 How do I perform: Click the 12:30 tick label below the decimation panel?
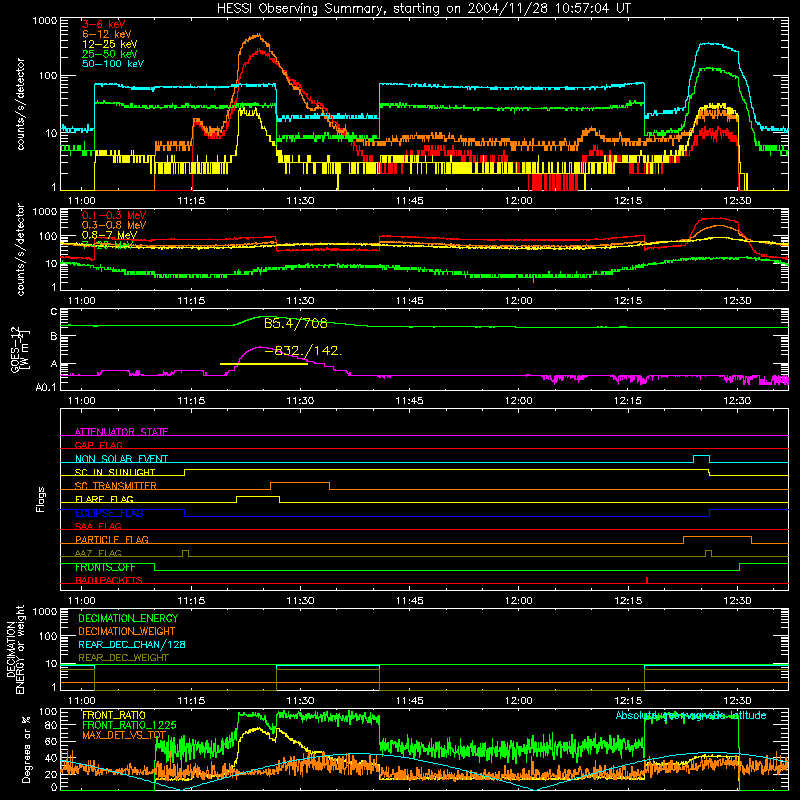coord(737,700)
